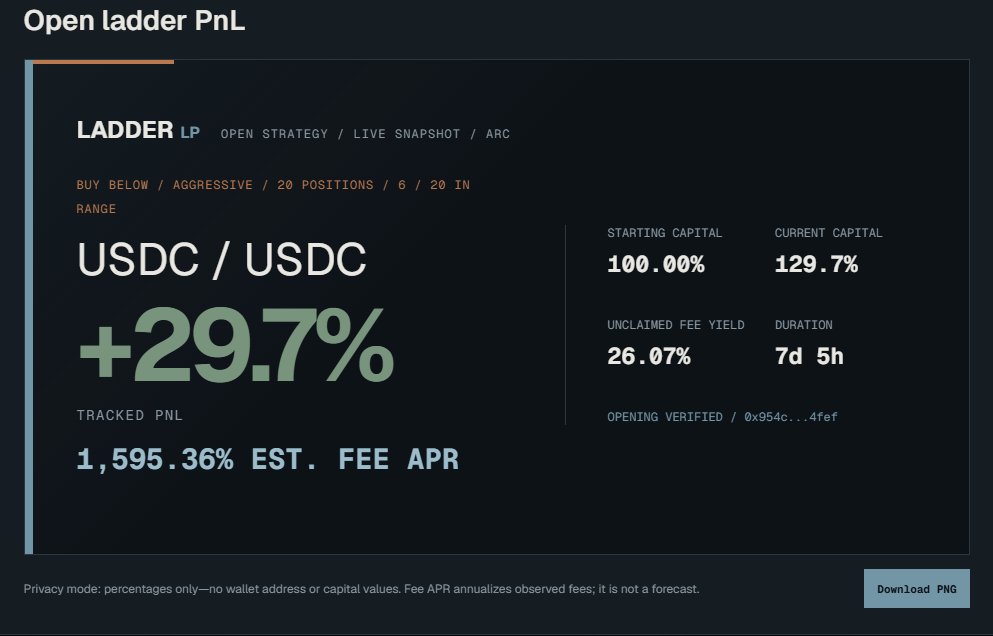Image resolution: width=993 pixels, height=636 pixels.
Task: Click the TRACKED PNL label
Action: point(129,416)
